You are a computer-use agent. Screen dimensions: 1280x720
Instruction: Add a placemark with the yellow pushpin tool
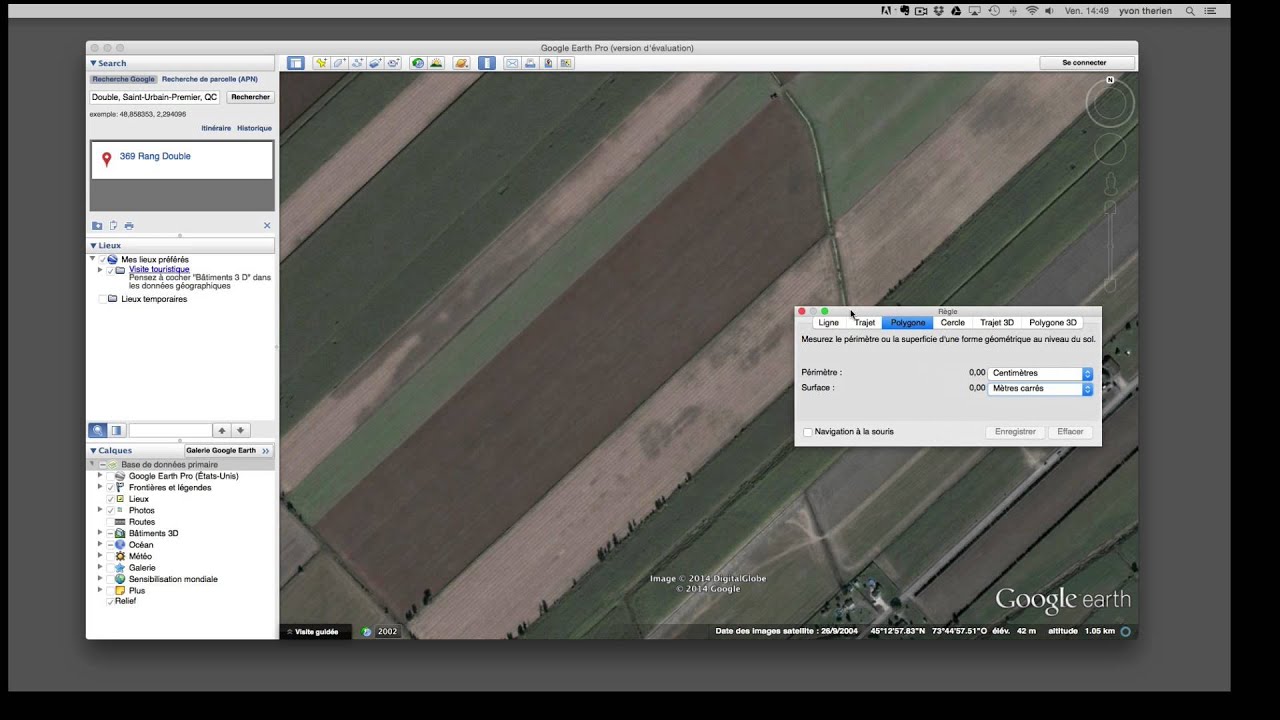(x=322, y=63)
